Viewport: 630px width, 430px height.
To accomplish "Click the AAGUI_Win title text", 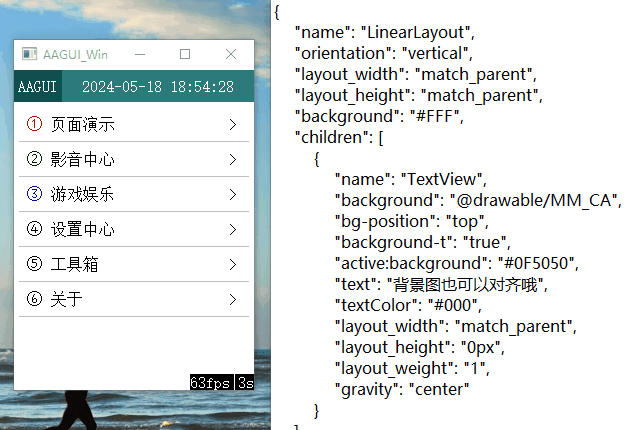I will pyautogui.click(x=75, y=55).
